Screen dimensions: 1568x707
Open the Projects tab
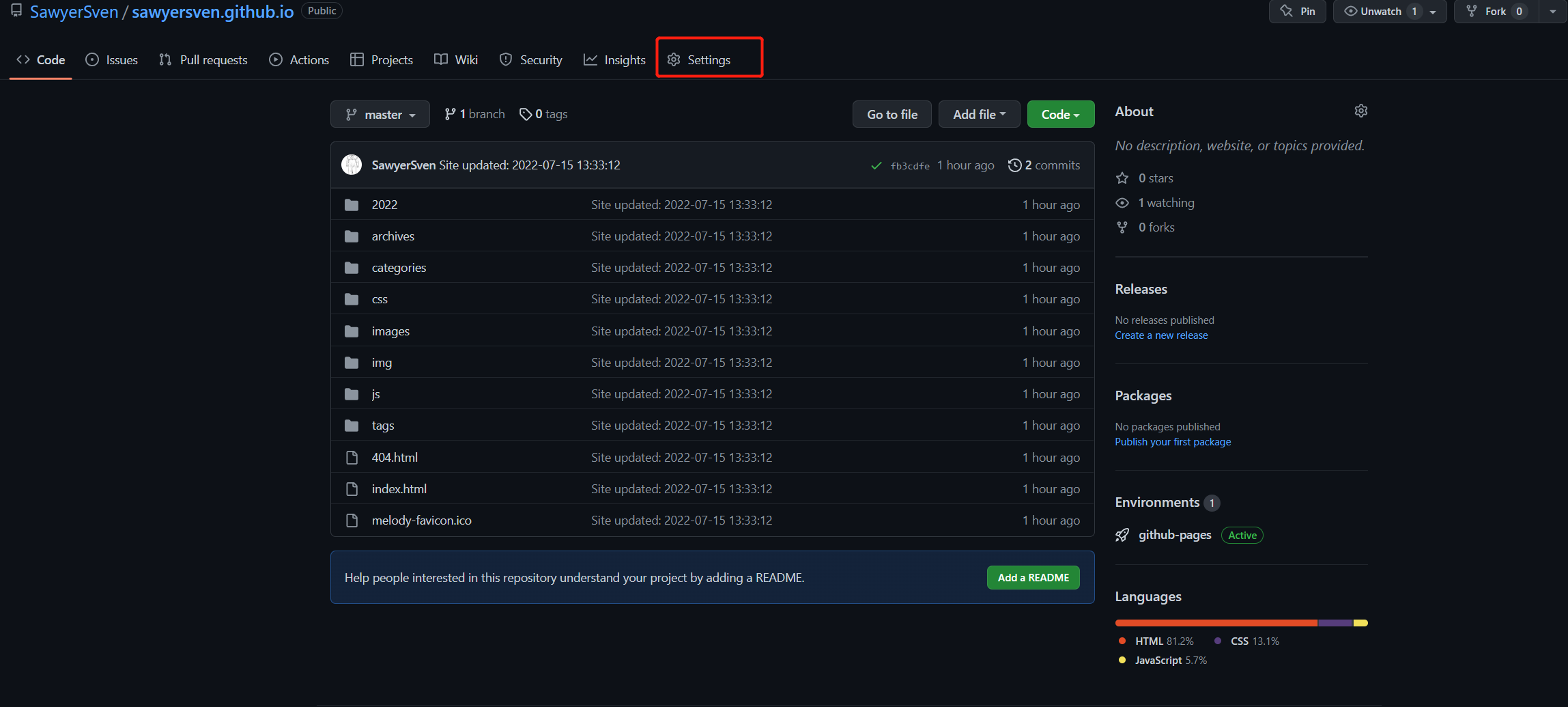382,59
